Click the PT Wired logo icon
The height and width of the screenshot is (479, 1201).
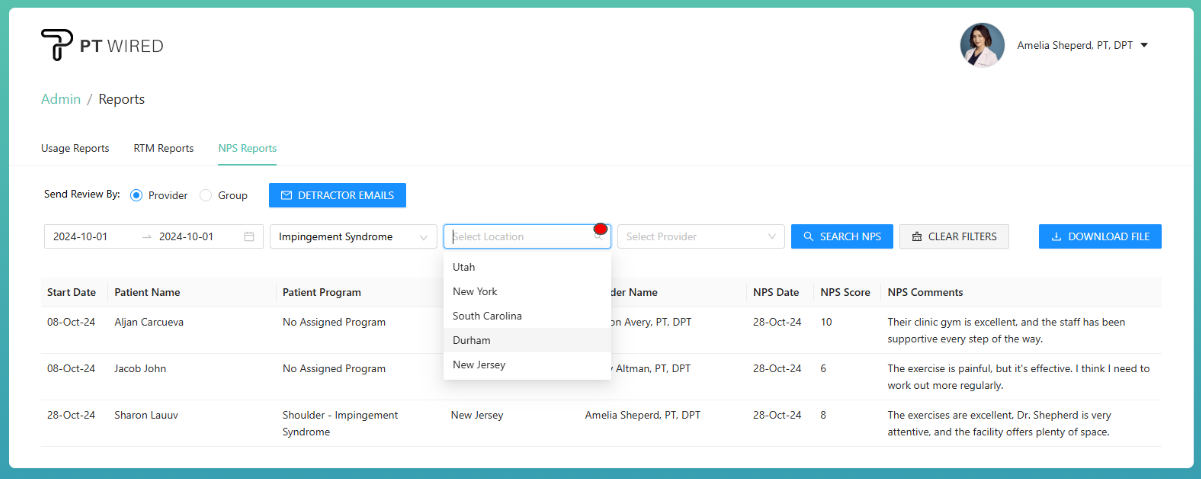pyautogui.click(x=56, y=46)
